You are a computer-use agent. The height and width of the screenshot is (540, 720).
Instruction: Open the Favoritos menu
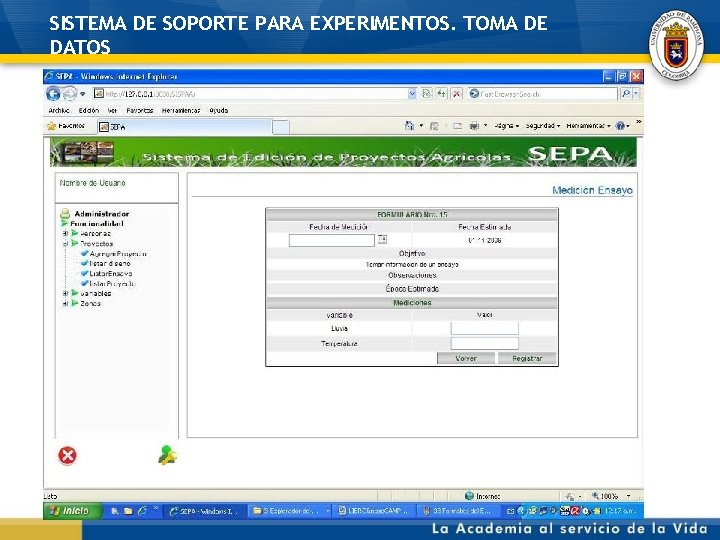(x=140, y=111)
